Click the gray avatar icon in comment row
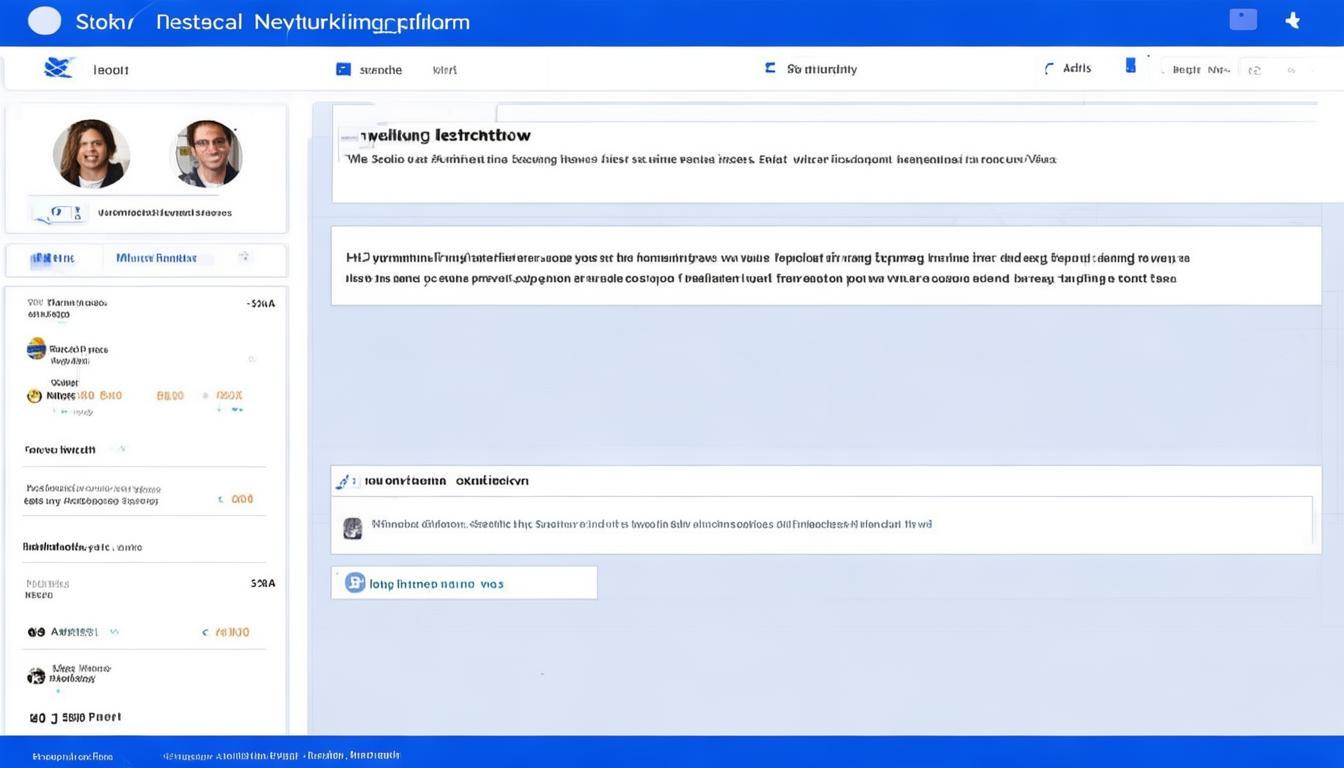The image size is (1344, 768). (352, 528)
